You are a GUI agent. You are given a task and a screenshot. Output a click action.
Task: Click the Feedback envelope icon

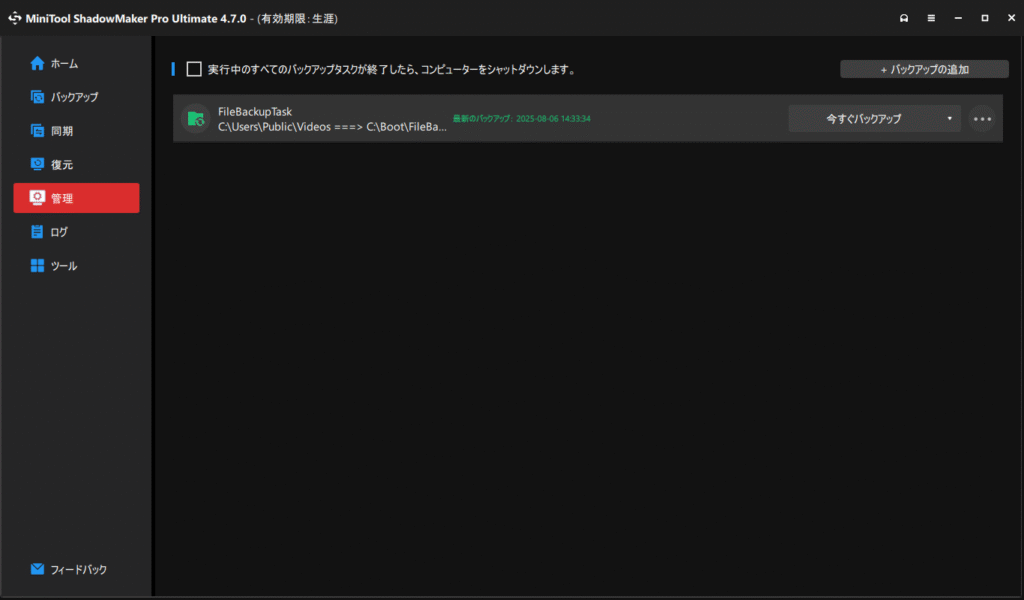tap(37, 569)
